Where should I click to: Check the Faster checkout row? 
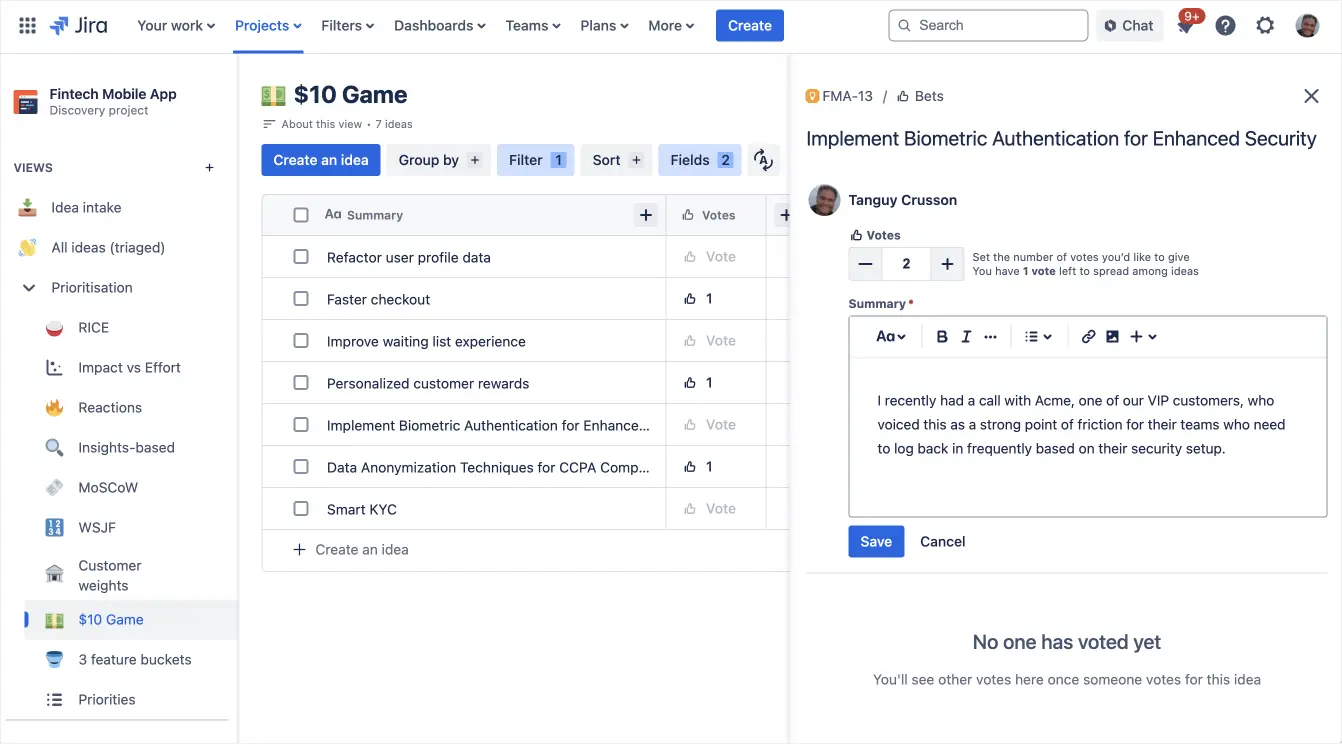click(x=301, y=299)
